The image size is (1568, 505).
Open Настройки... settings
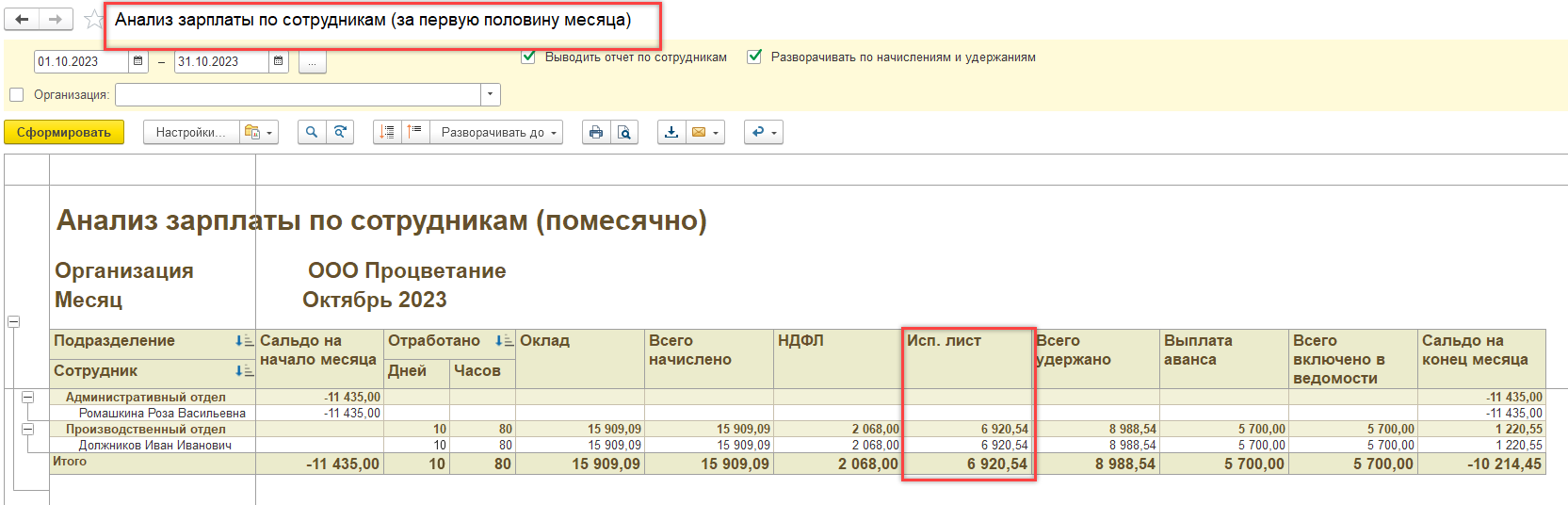tap(191, 132)
